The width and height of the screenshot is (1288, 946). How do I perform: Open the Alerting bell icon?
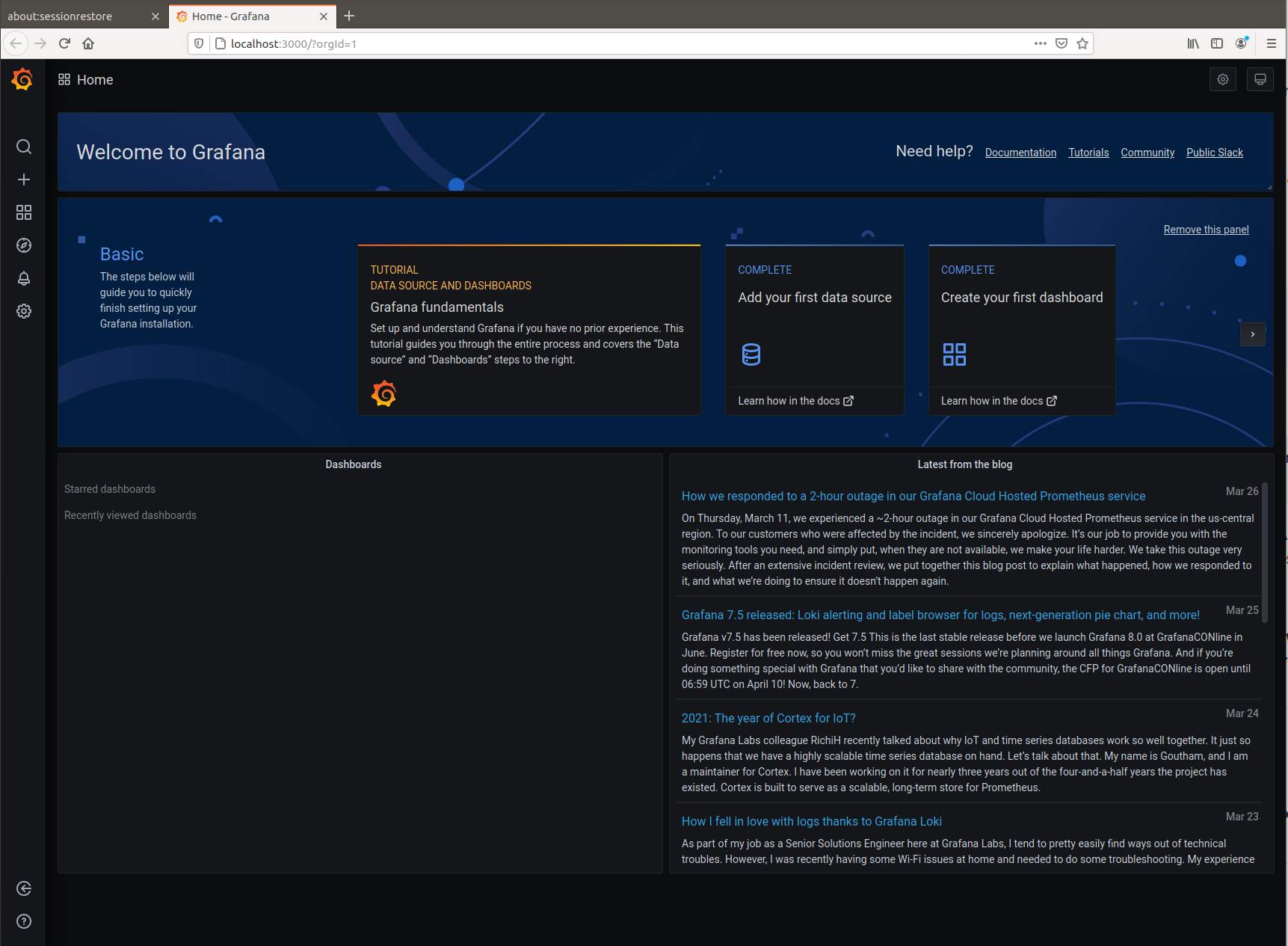point(24,278)
